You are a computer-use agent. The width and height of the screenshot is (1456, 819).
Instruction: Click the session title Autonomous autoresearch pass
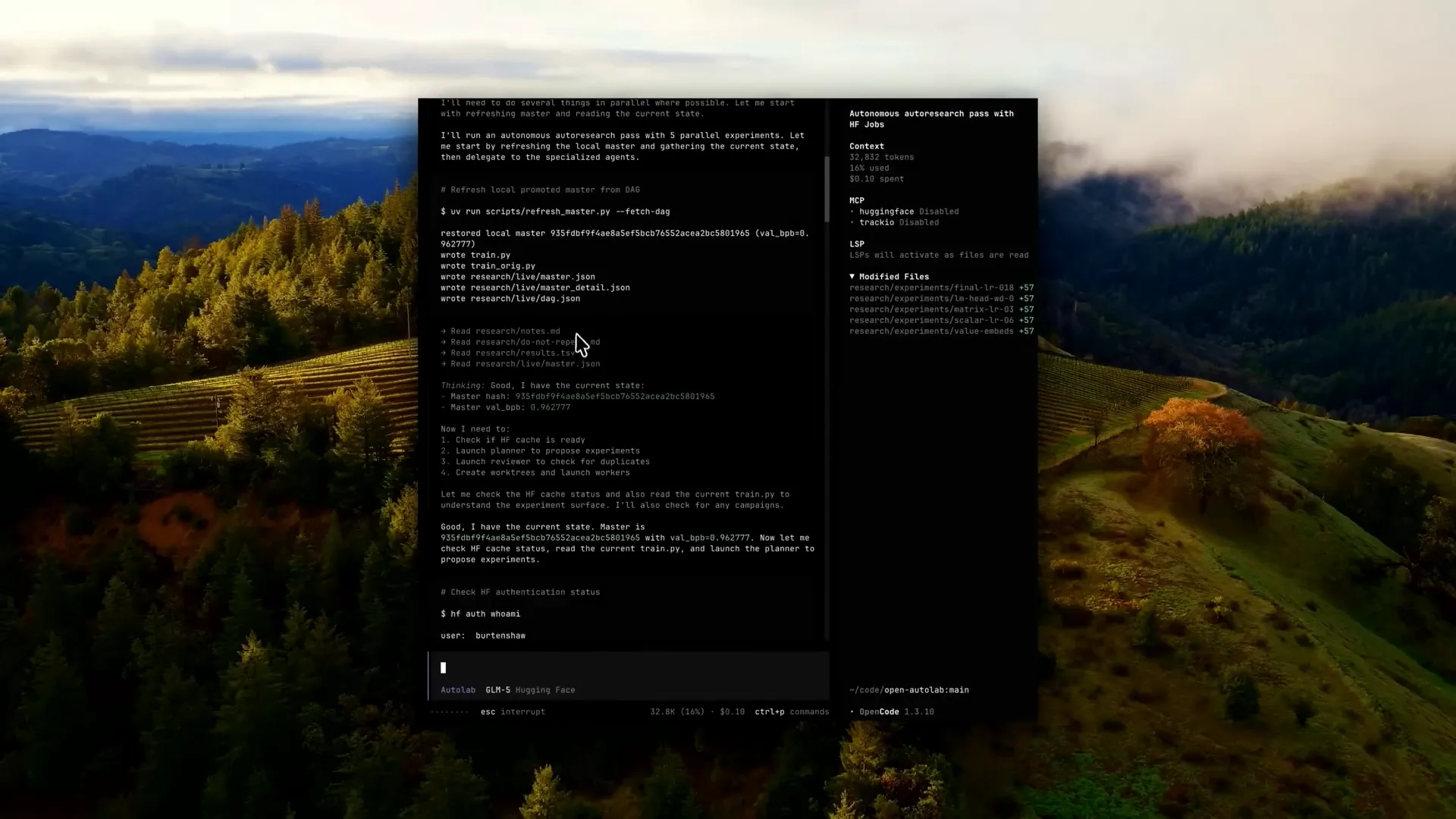point(931,119)
